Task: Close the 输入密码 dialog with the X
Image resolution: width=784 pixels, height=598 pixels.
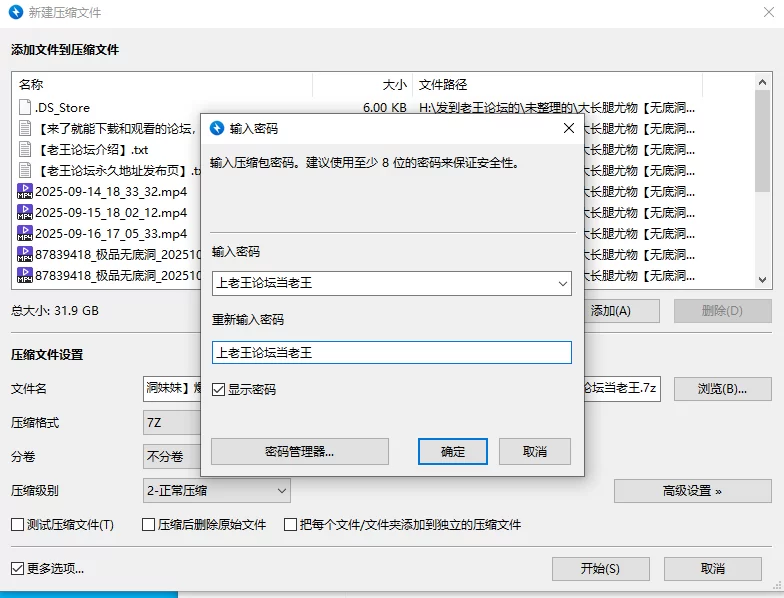Action: (568, 129)
